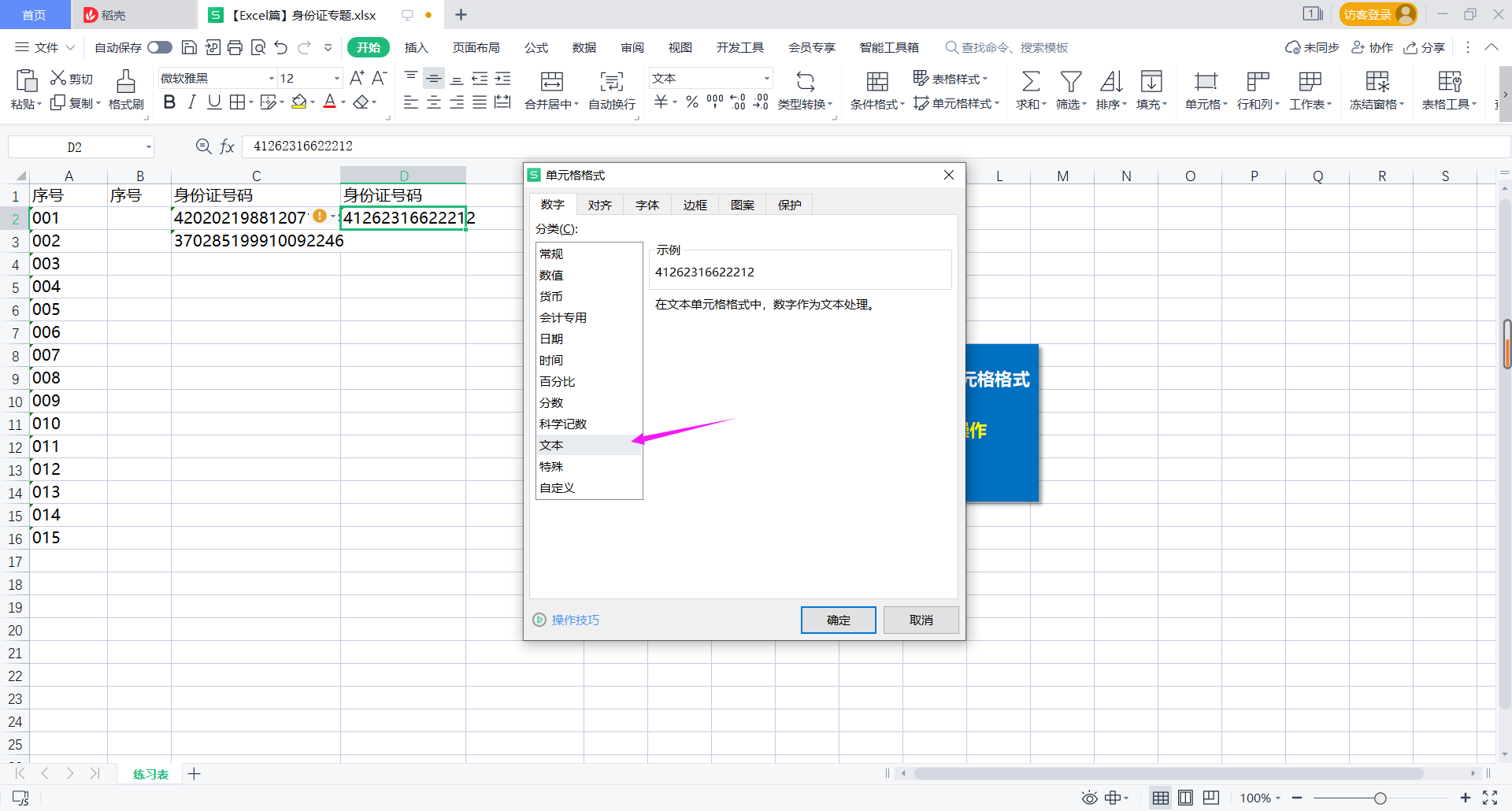This screenshot has height=811, width=1512.
Task: Click the cell borders icon
Action: coord(237,102)
